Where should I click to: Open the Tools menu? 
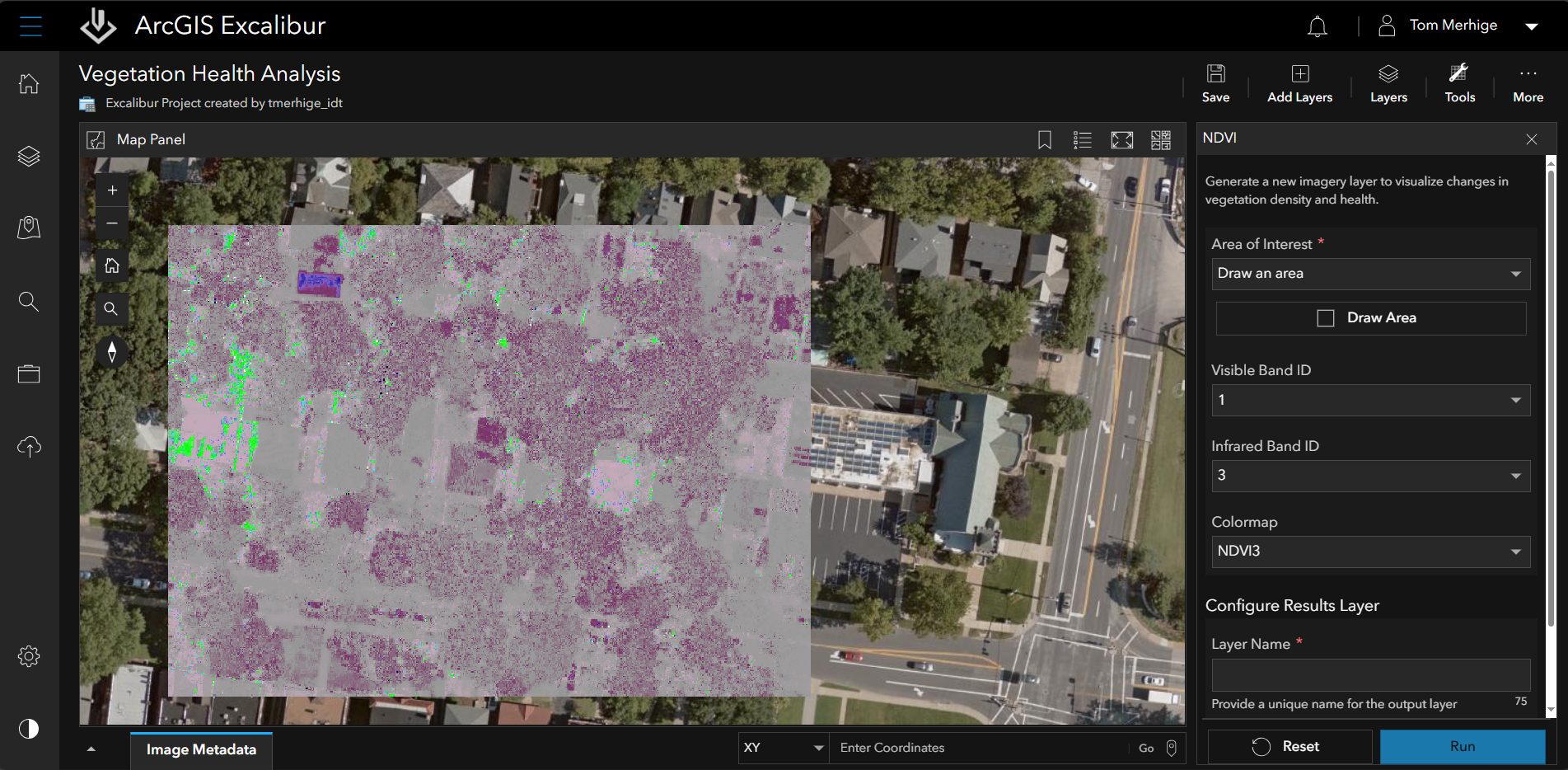coord(1459,83)
